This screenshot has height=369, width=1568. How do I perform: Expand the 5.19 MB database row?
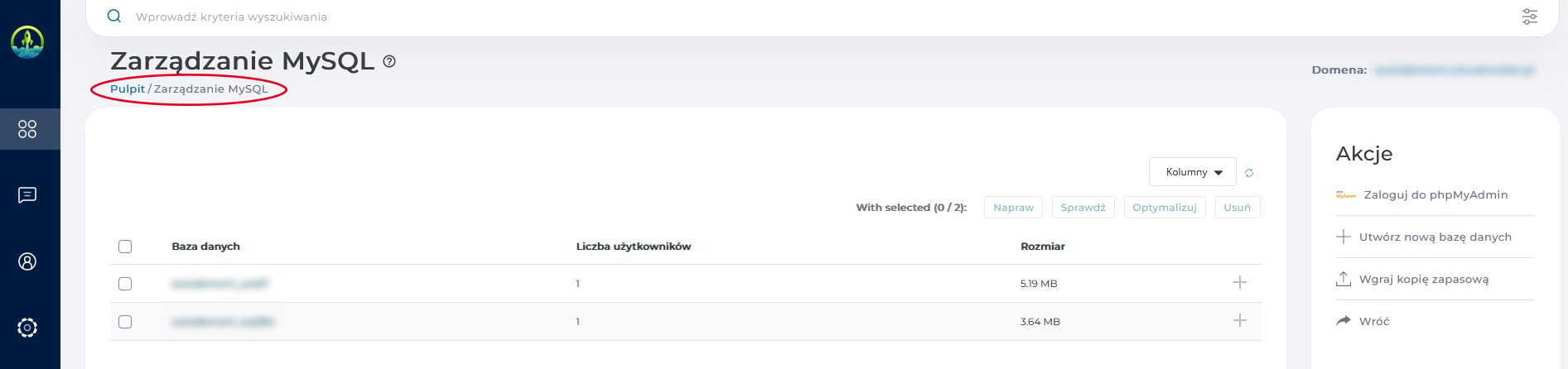point(1239,283)
